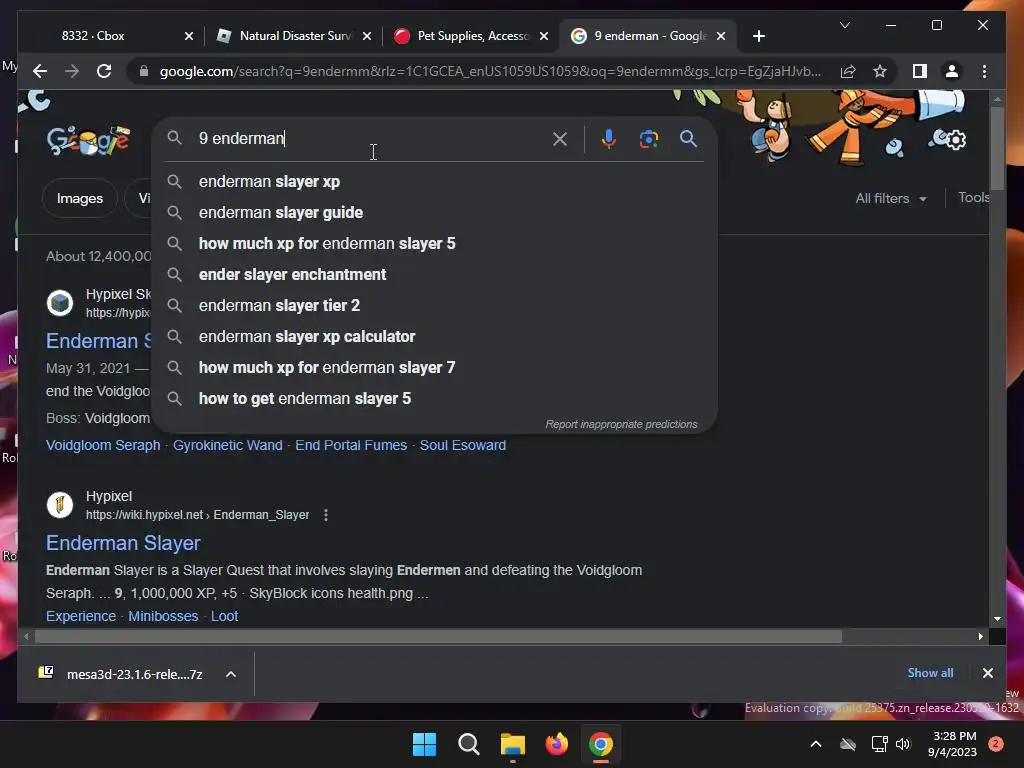
Task: Open Chrome three-dot menu
Action: [984, 71]
